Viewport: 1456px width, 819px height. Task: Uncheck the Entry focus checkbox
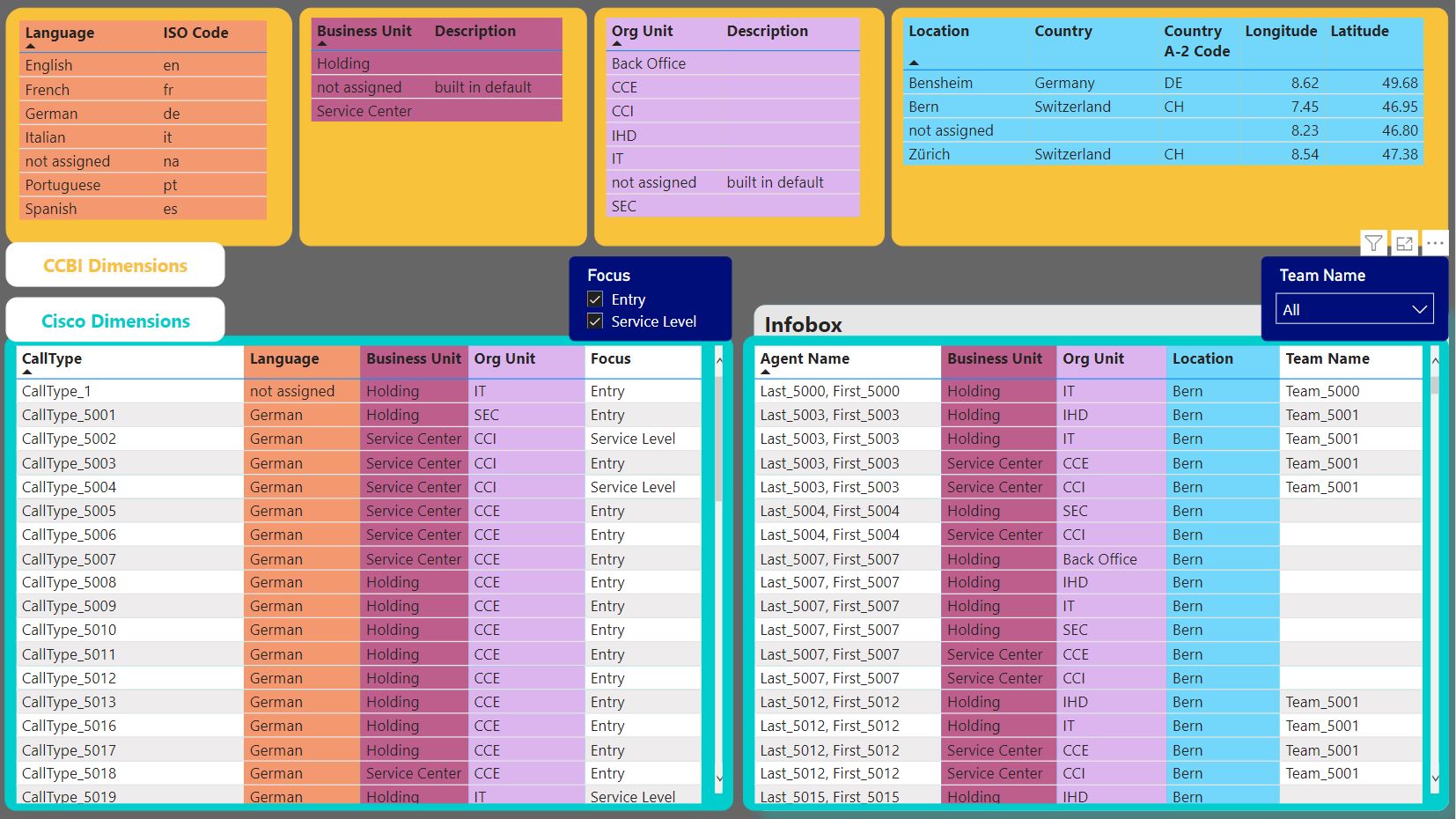(x=595, y=299)
